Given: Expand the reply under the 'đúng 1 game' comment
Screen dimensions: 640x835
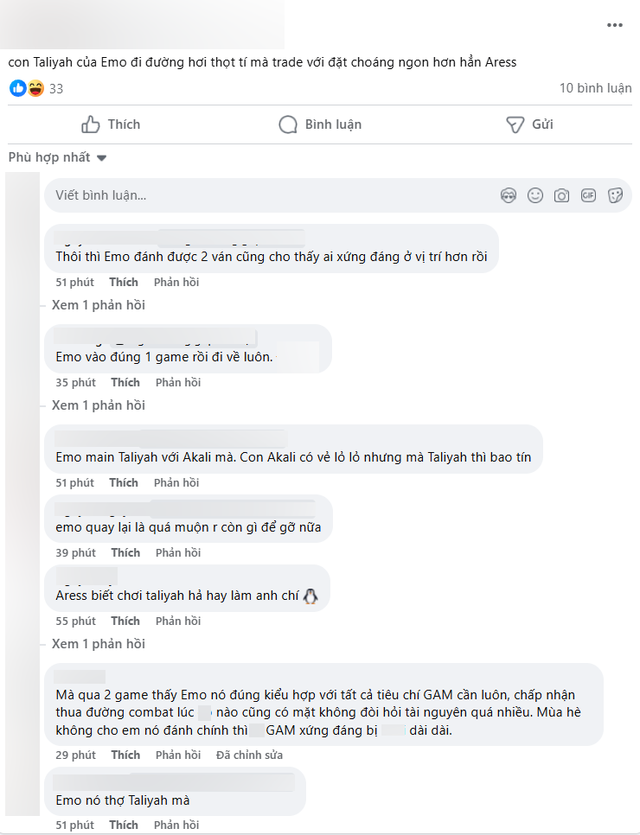Looking at the screenshot, I should point(98,405).
